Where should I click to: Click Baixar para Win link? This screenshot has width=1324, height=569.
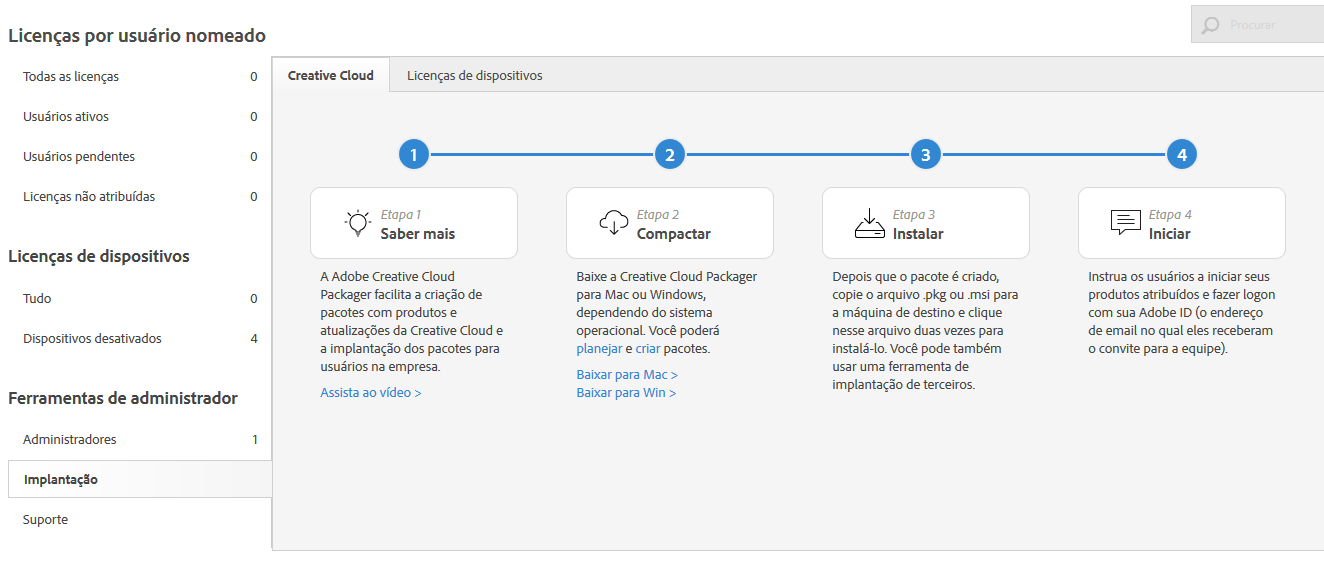(x=626, y=393)
